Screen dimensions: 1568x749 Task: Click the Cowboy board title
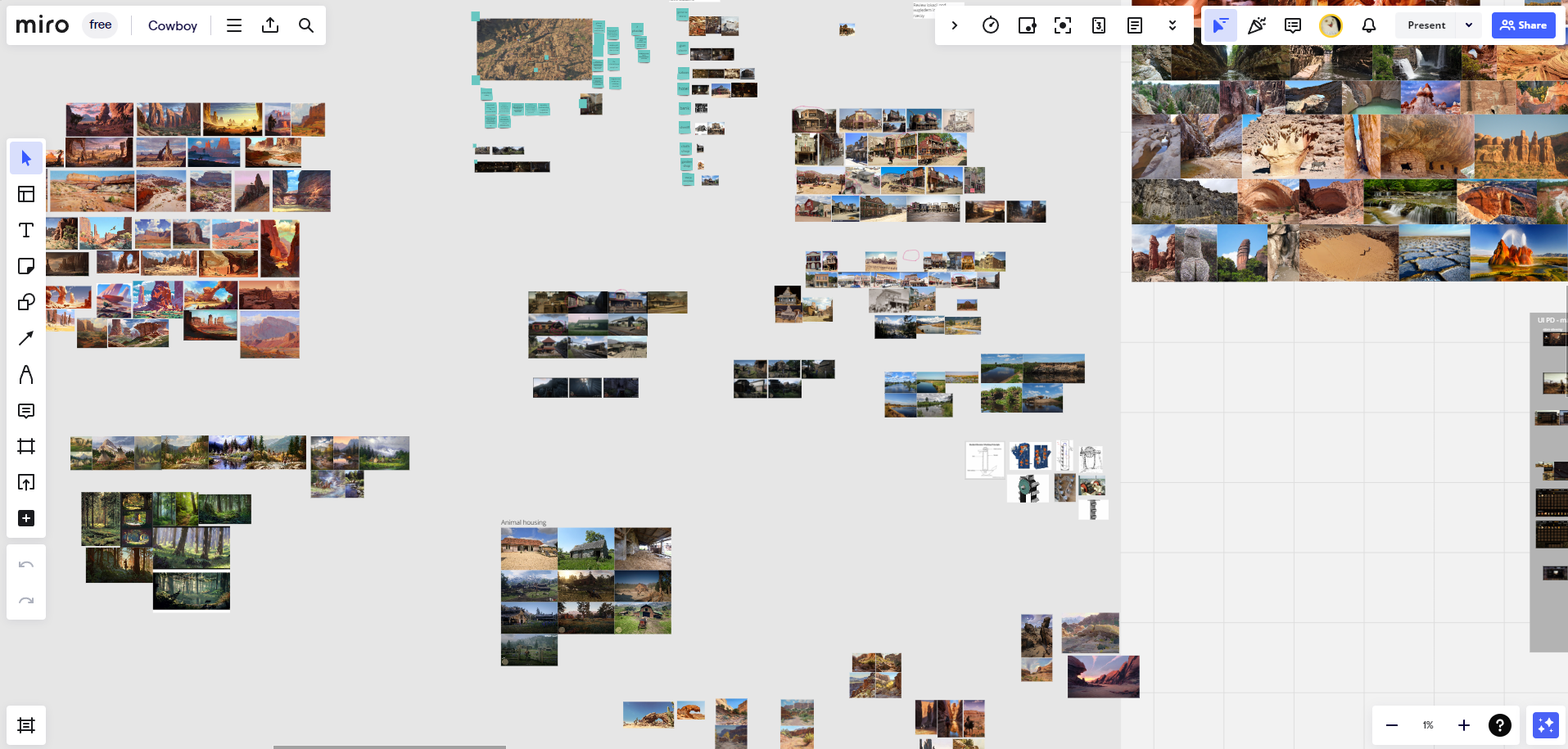point(173,25)
